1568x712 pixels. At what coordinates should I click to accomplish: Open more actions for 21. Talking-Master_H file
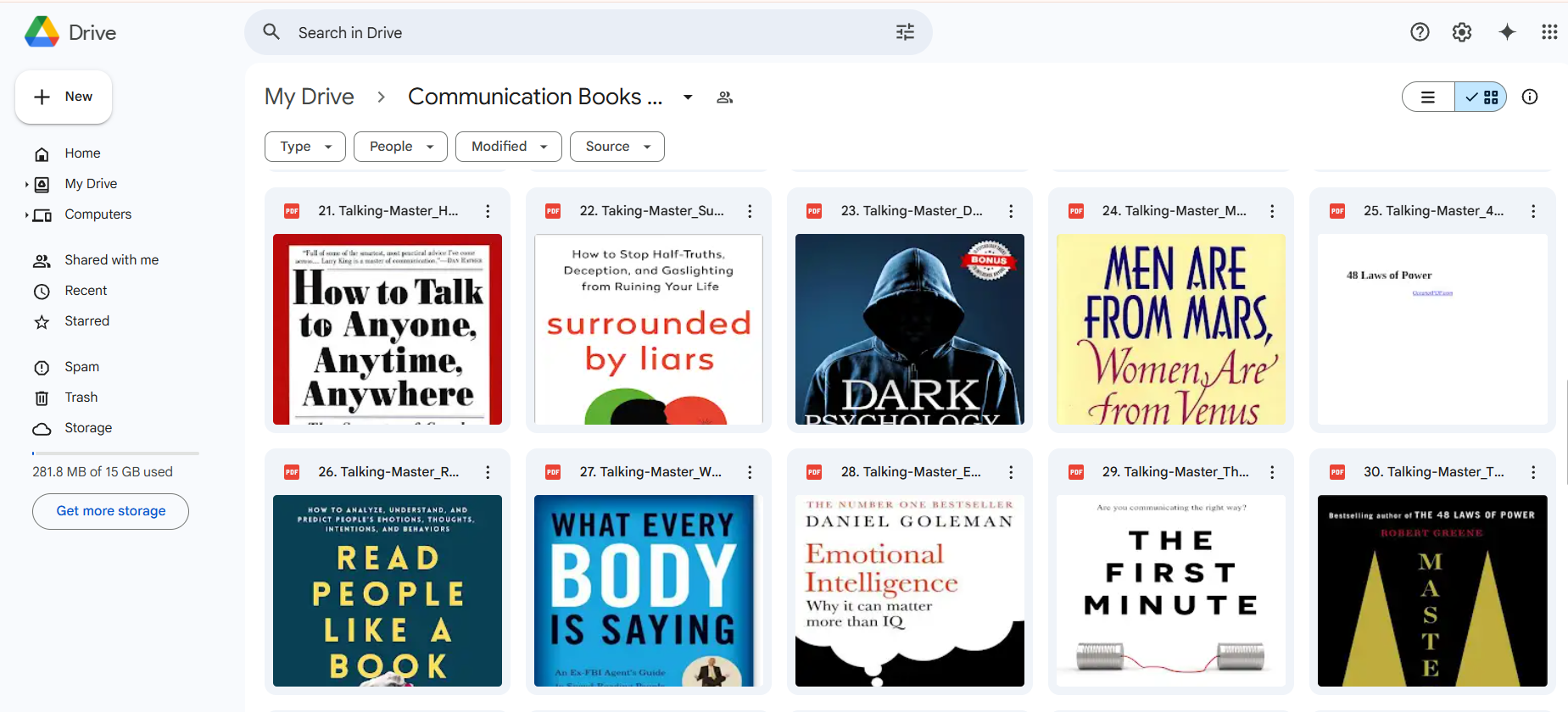pos(488,211)
